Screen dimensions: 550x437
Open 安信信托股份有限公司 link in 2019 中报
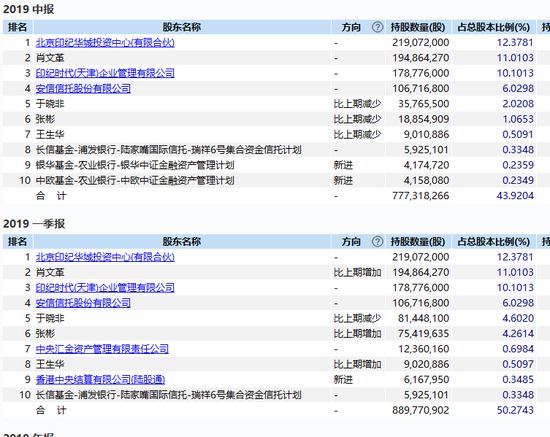(83, 89)
